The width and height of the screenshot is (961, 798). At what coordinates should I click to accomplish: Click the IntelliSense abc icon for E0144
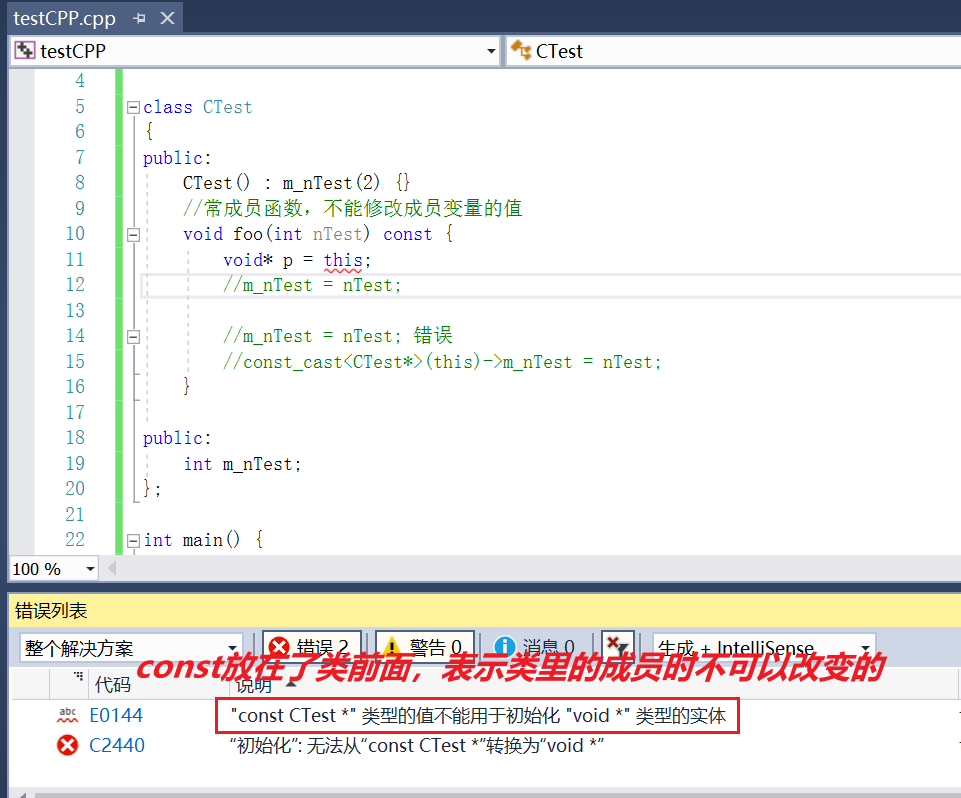click(67, 715)
